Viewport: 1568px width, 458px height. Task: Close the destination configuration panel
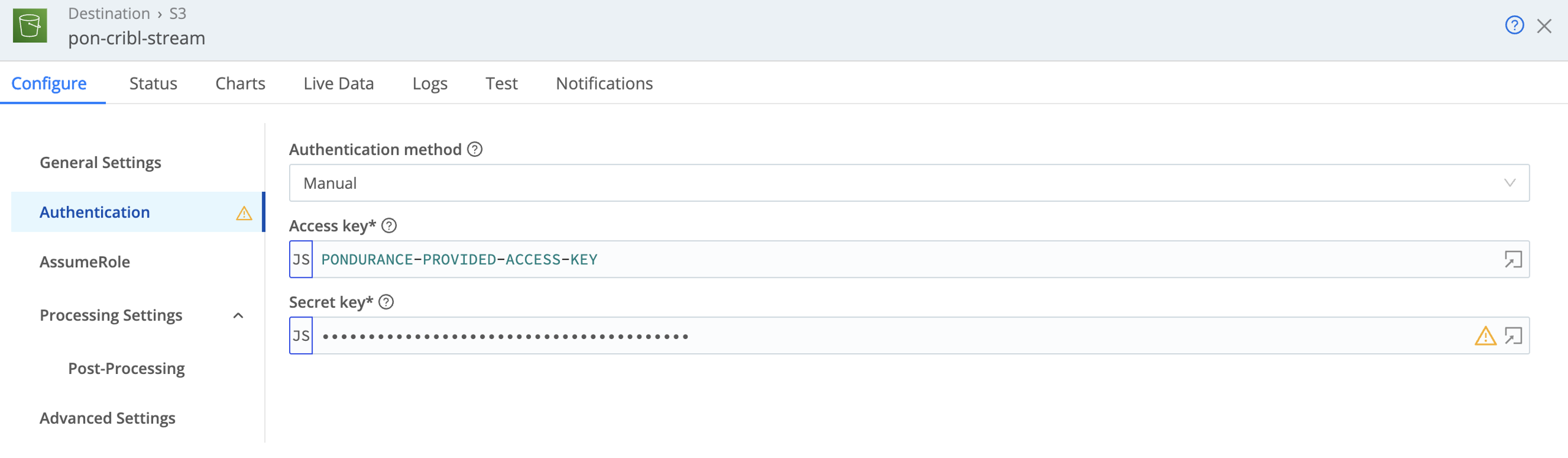click(1544, 26)
